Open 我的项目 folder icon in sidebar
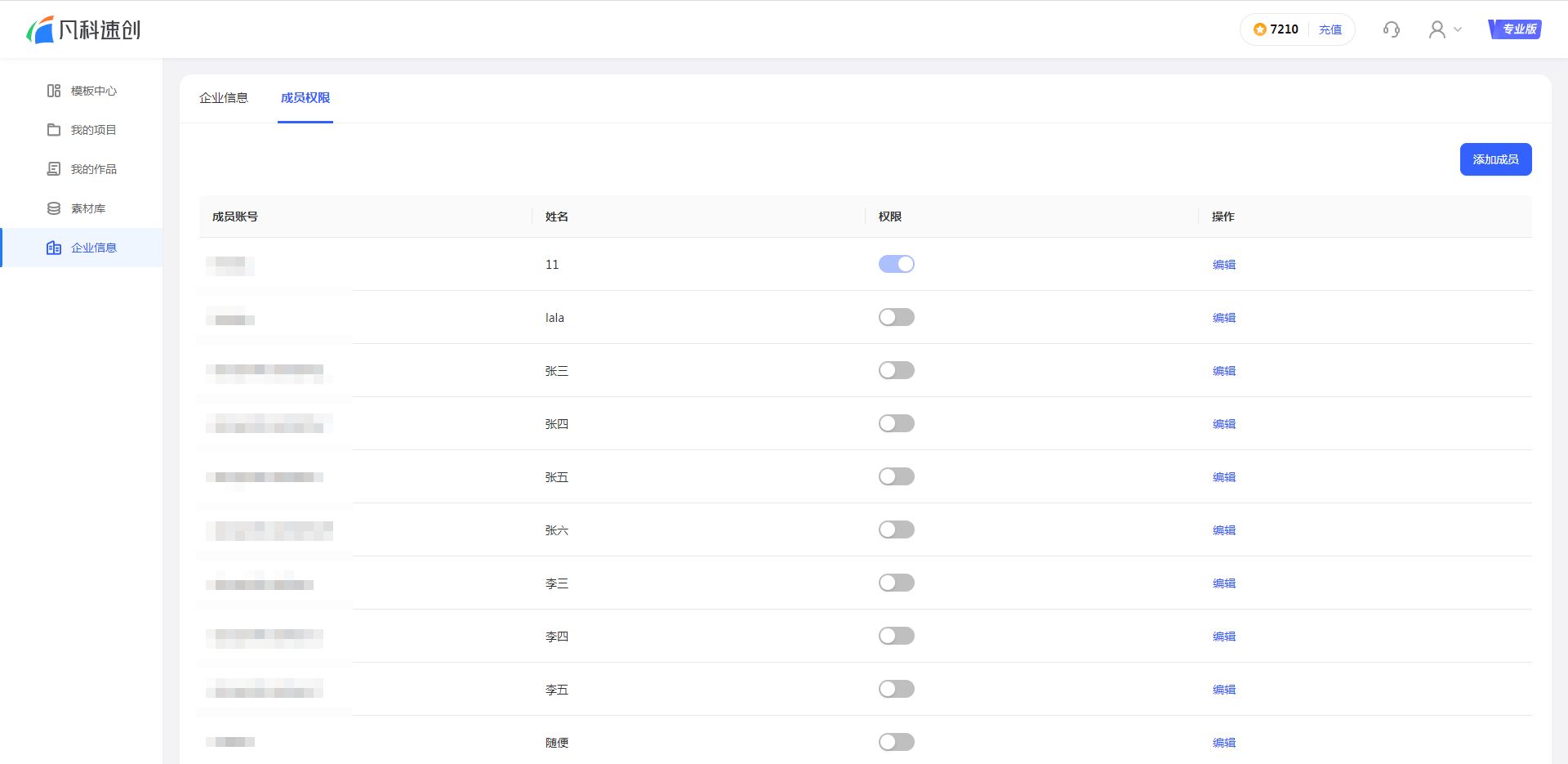Screen dimensions: 1568x764 tap(54, 130)
